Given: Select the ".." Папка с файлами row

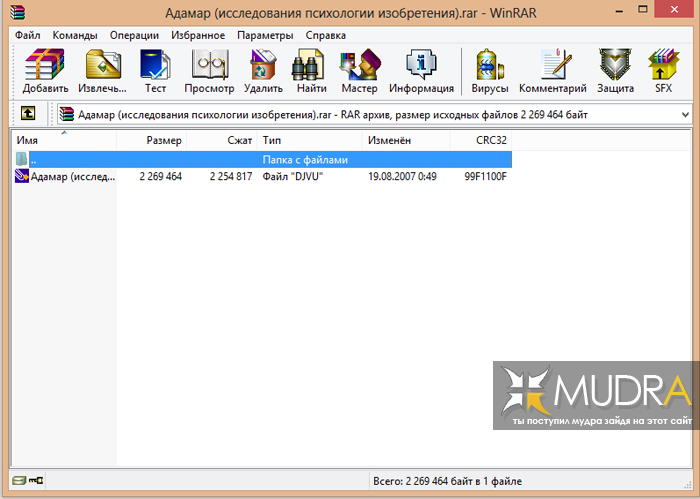Looking at the screenshot, I should 262,159.
